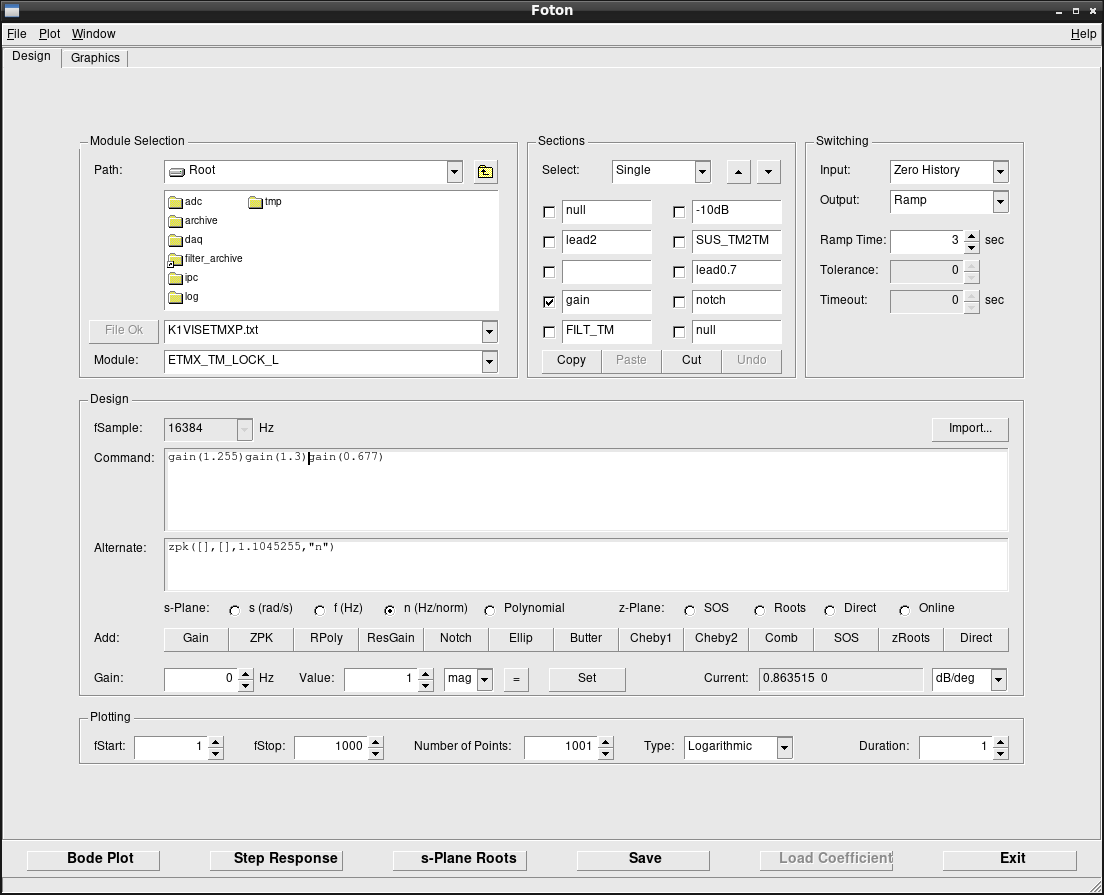Move section selection down with arrow
The image size is (1104, 895).
[x=768, y=172]
